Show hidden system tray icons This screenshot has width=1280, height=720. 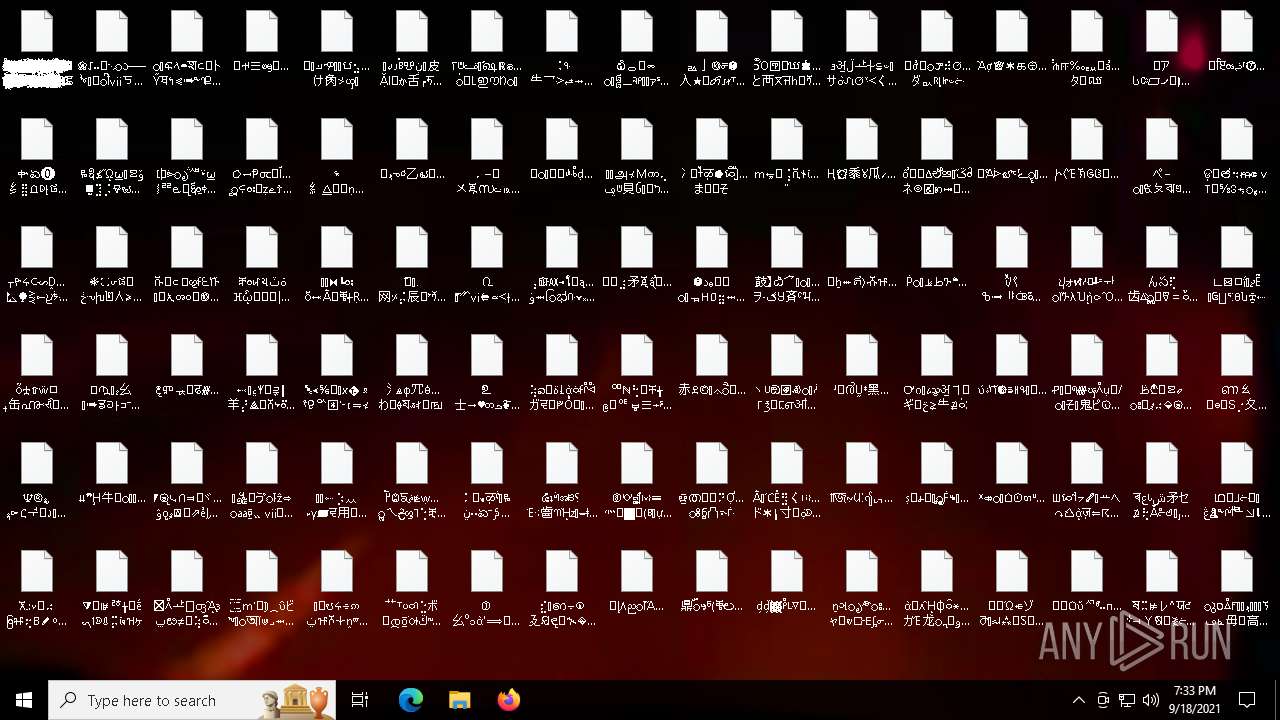1078,700
